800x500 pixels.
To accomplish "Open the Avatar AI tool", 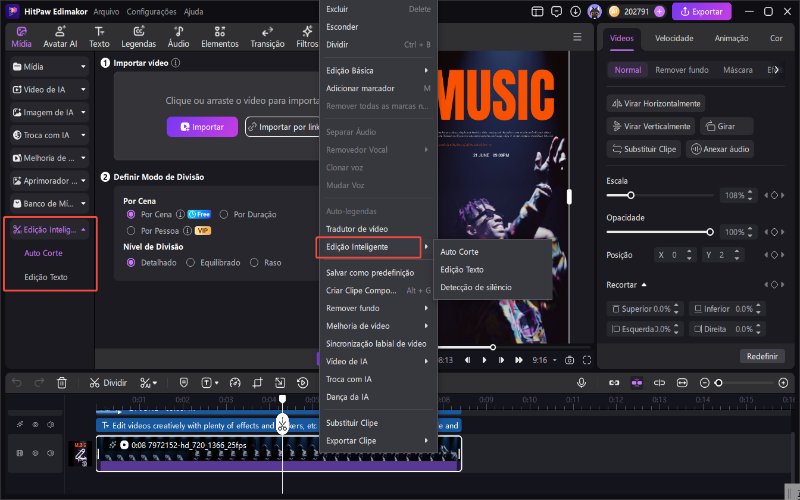I will point(60,38).
